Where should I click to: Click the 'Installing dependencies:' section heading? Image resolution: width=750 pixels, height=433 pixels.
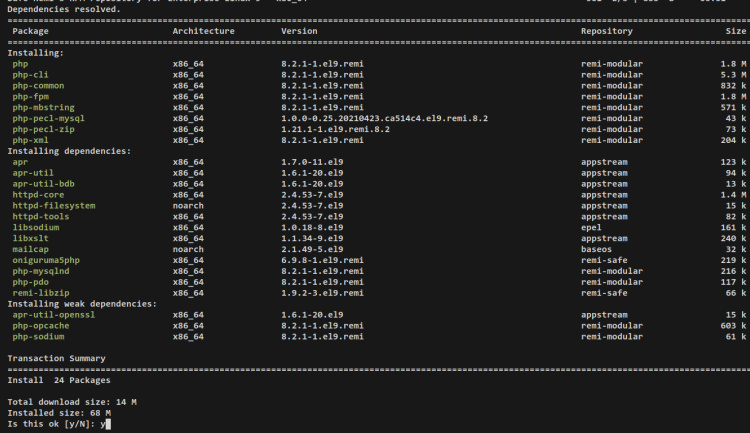coord(69,151)
